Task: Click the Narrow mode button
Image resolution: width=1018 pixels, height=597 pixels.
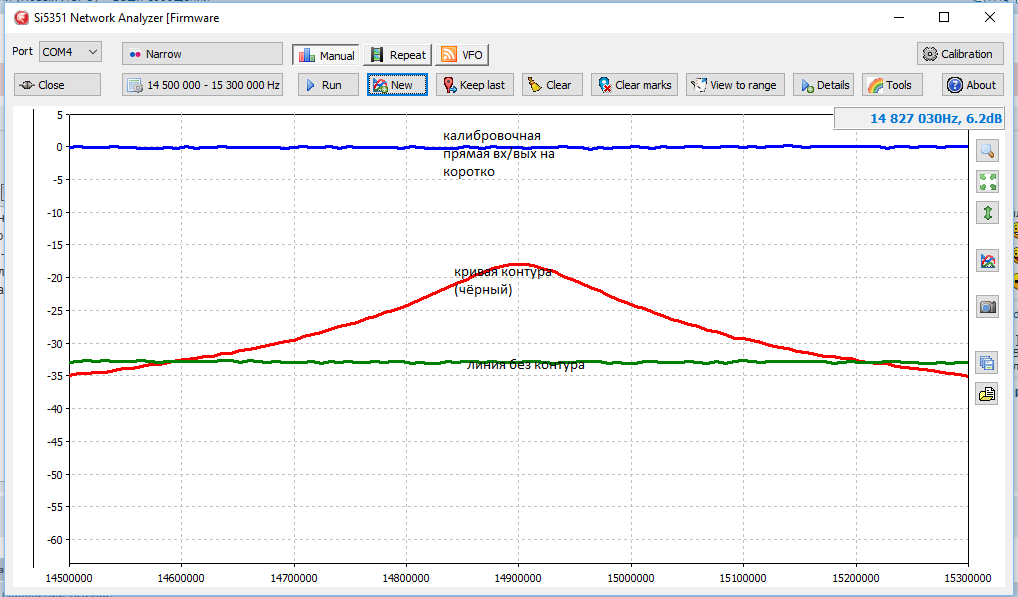Action: pyautogui.click(x=202, y=54)
